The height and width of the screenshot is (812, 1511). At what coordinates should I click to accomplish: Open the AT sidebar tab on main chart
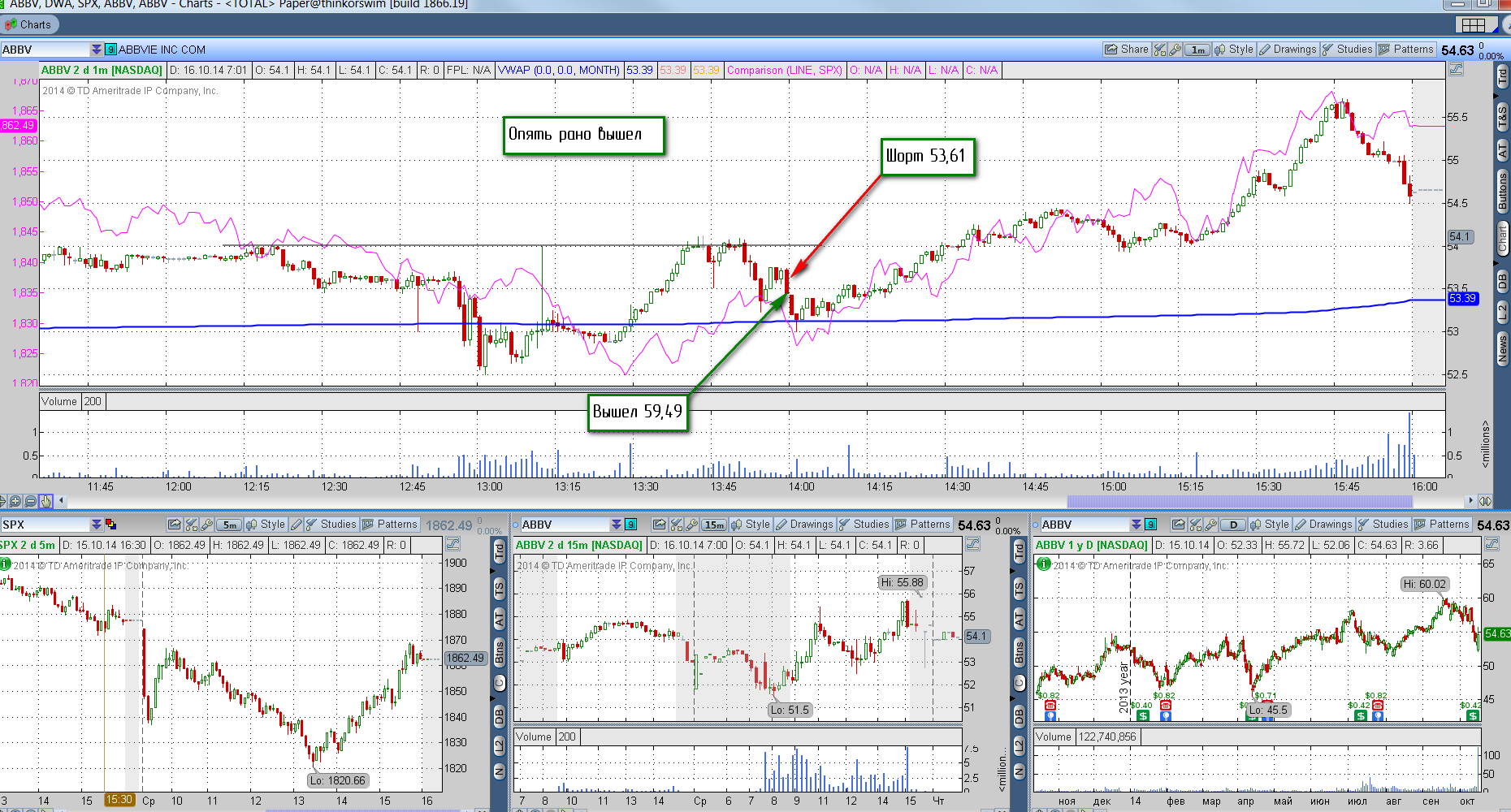[1502, 150]
